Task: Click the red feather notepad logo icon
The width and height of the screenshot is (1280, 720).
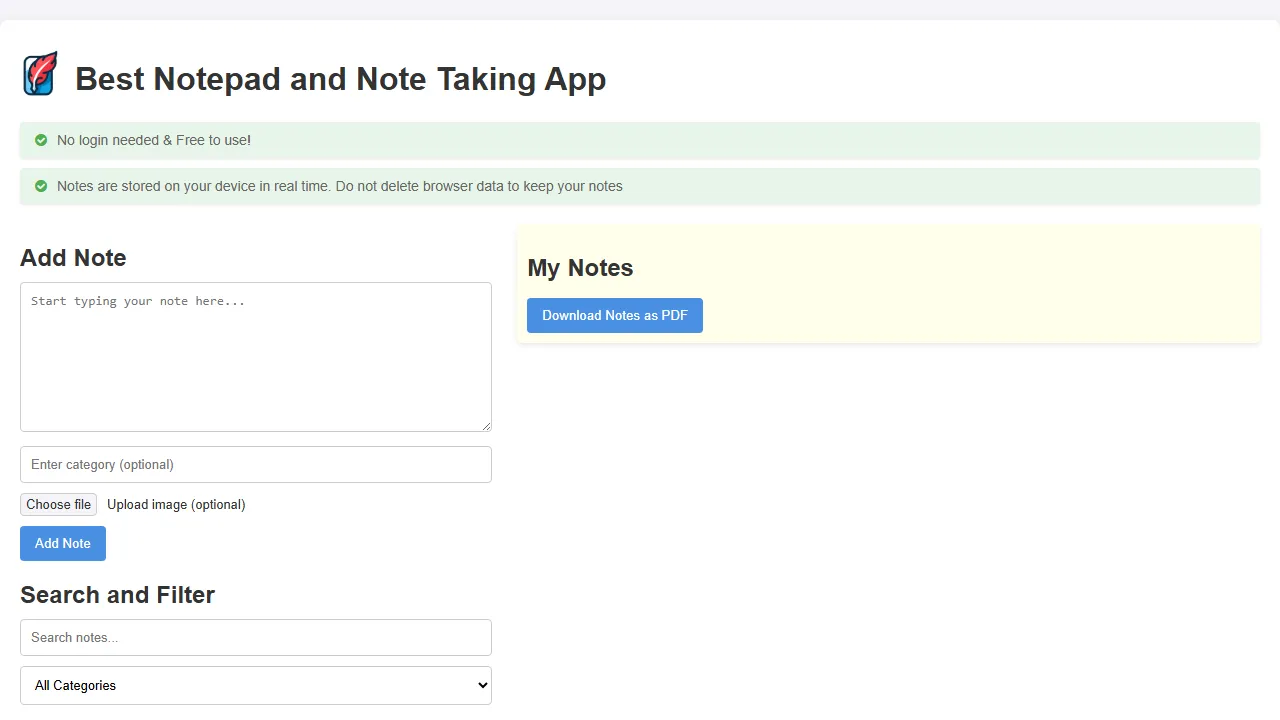Action: [39, 73]
